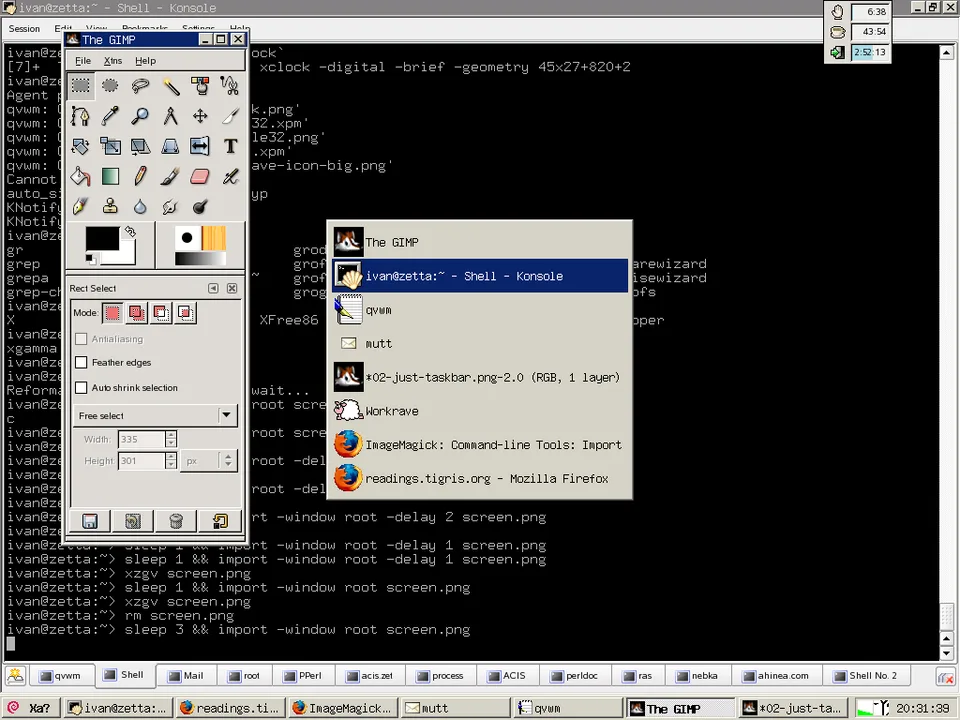Set selection mode to Replace
960x720 pixels.
(112, 313)
